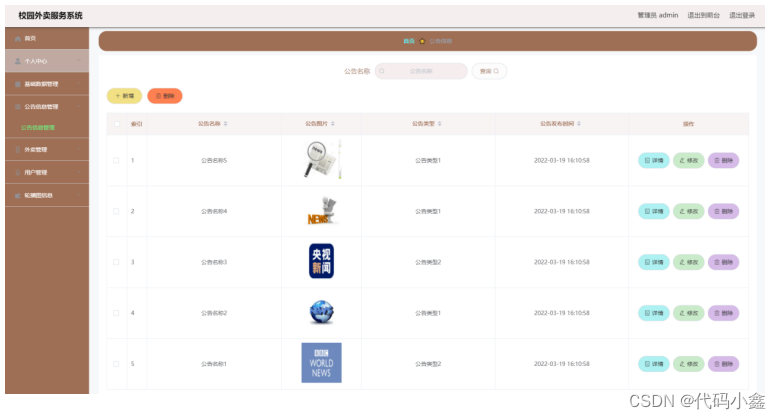Open the 央视新闻 thumbnail image
Image resolution: width=781 pixels, height=419 pixels.
pyautogui.click(x=321, y=261)
